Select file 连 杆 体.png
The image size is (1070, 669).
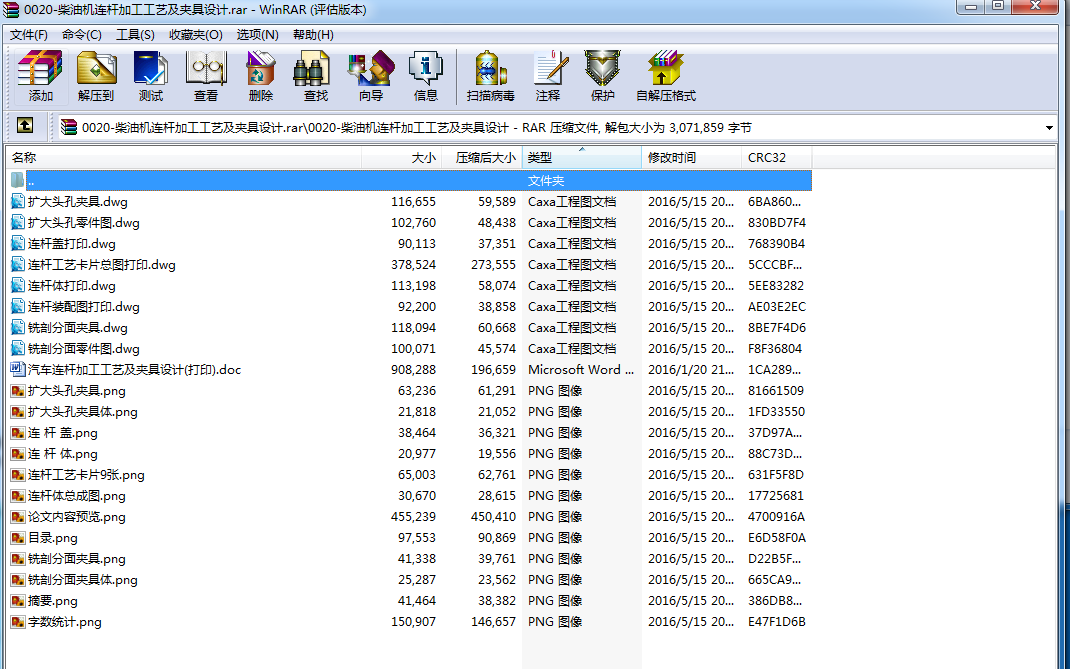[x=62, y=454]
